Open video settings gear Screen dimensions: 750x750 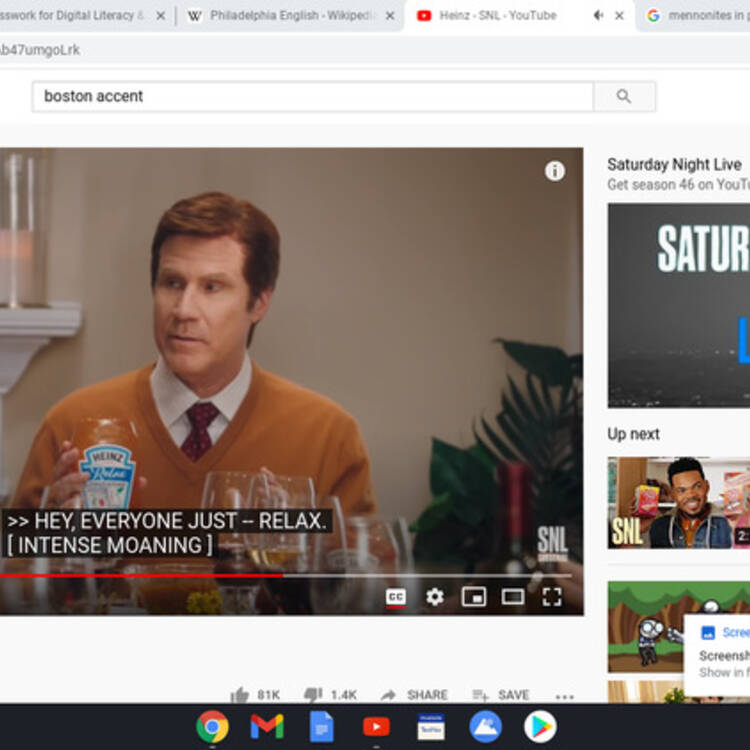[435, 596]
